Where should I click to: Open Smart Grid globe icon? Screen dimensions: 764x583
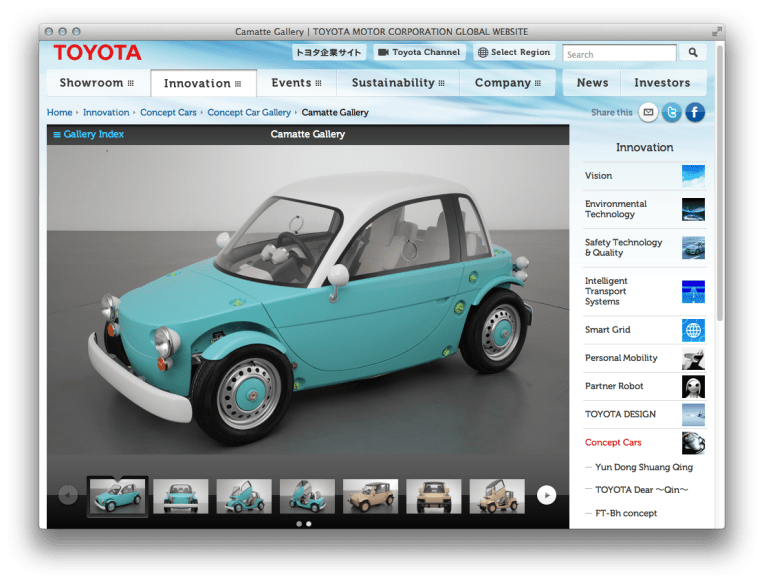point(693,330)
